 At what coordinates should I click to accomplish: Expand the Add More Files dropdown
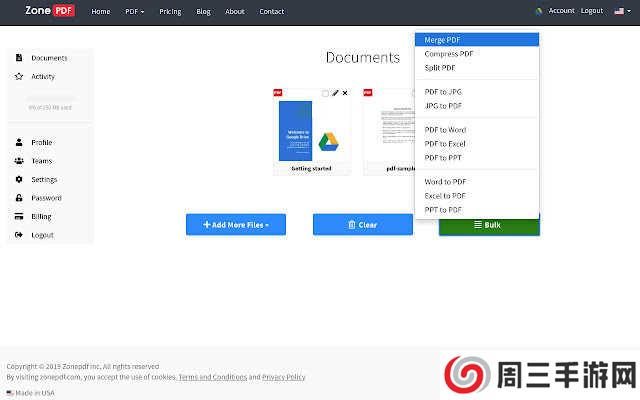click(236, 224)
